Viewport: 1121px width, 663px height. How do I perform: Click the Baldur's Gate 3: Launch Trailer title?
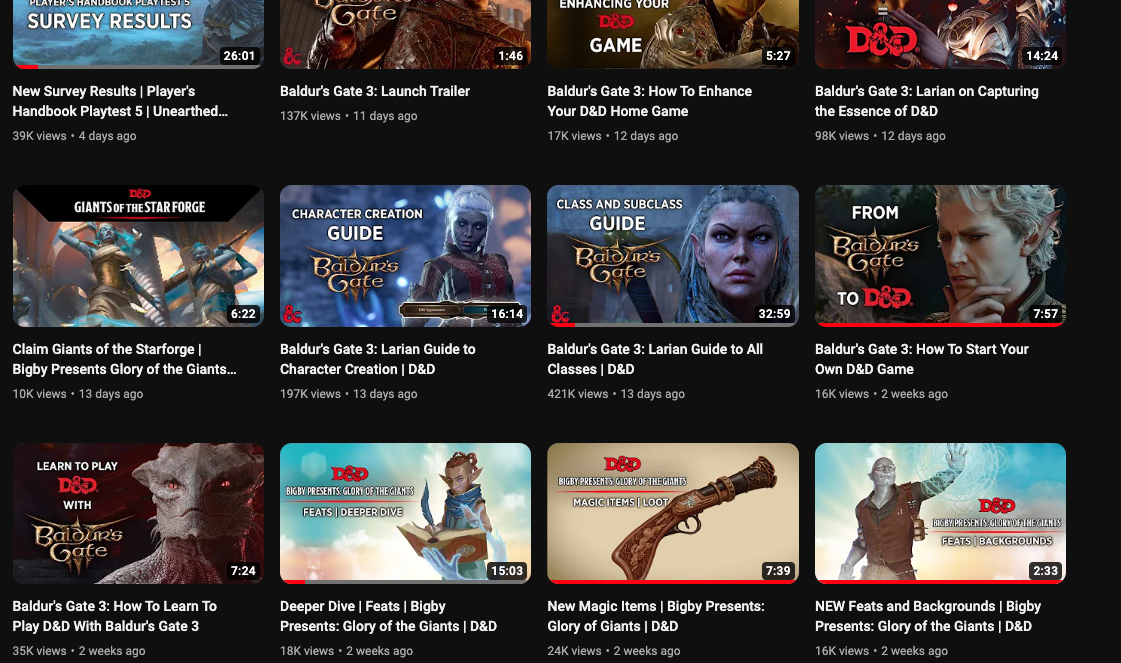375,91
